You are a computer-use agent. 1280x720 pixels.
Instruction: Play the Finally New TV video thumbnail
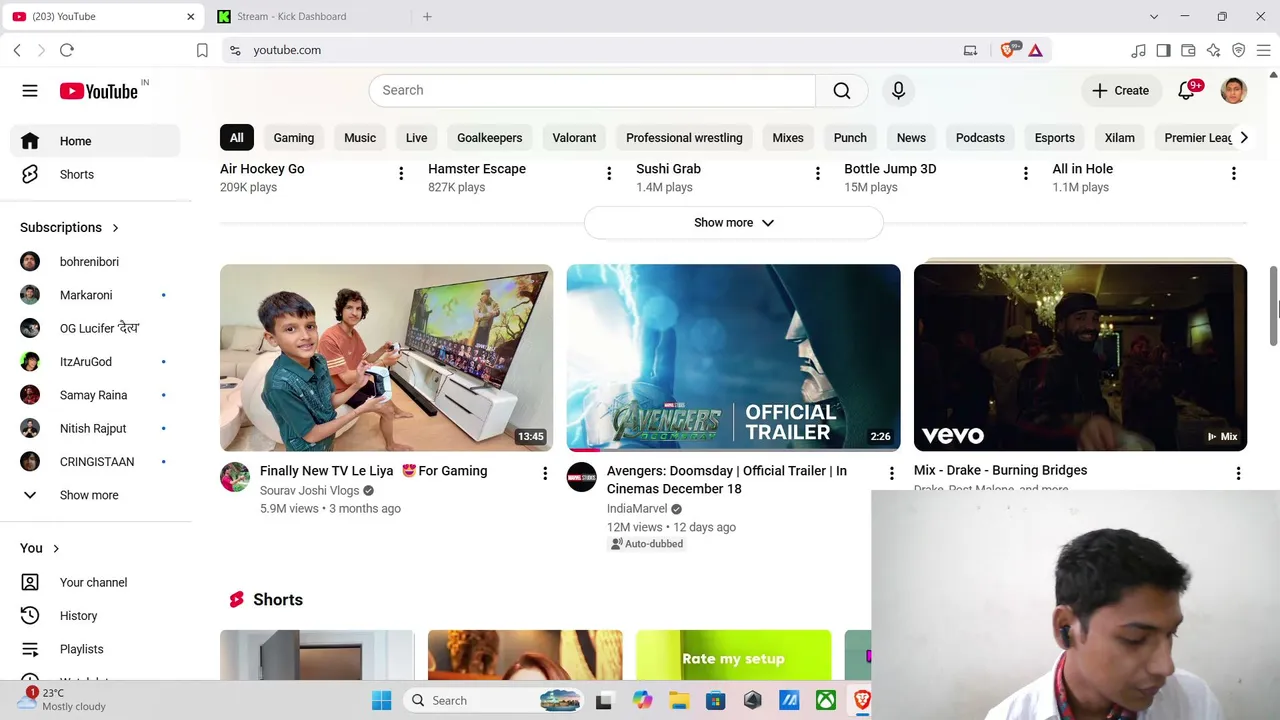pyautogui.click(x=386, y=358)
